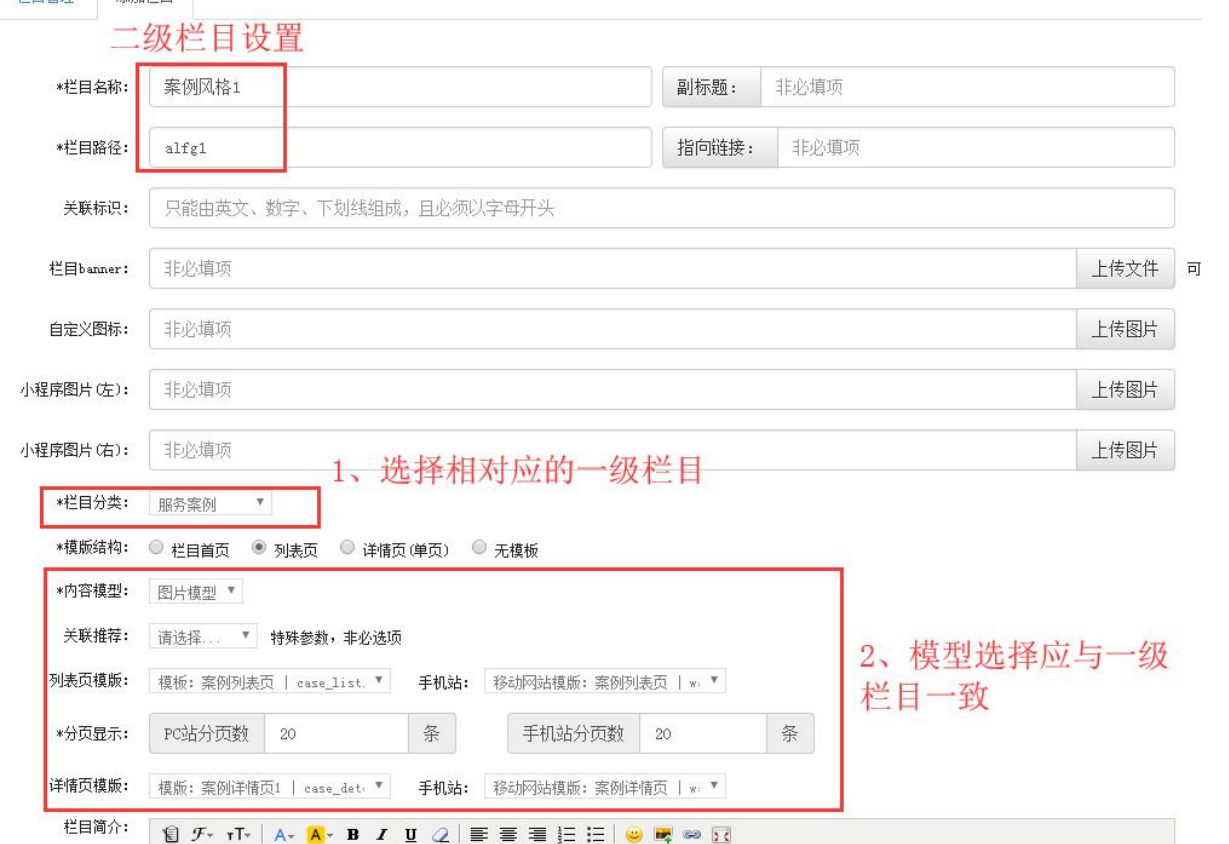The width and height of the screenshot is (1229, 844).
Task: Open the 关联推荐 请选择 dropdown
Action: (203, 636)
